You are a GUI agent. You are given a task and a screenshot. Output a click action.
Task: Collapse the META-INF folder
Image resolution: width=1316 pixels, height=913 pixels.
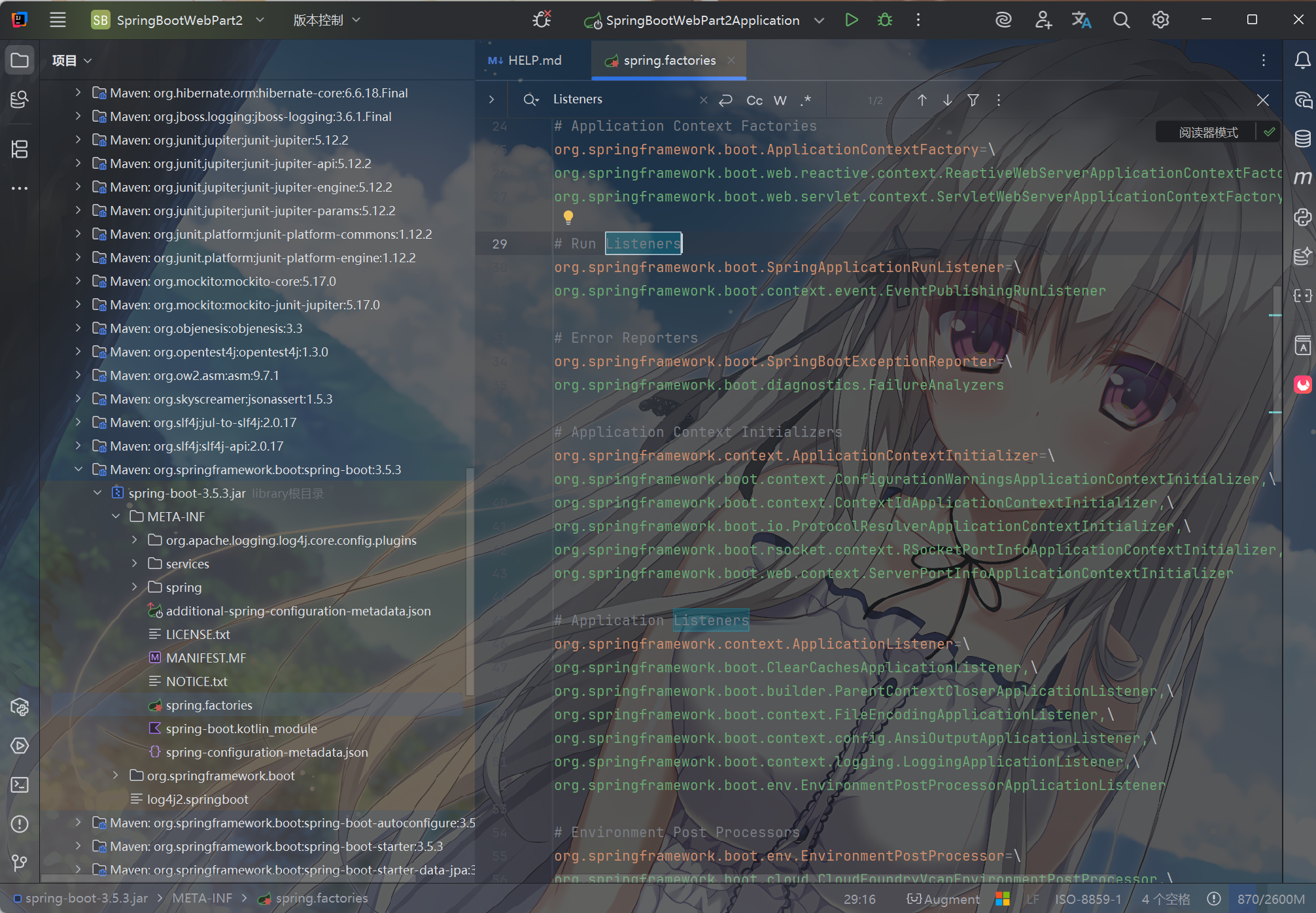coord(116,517)
